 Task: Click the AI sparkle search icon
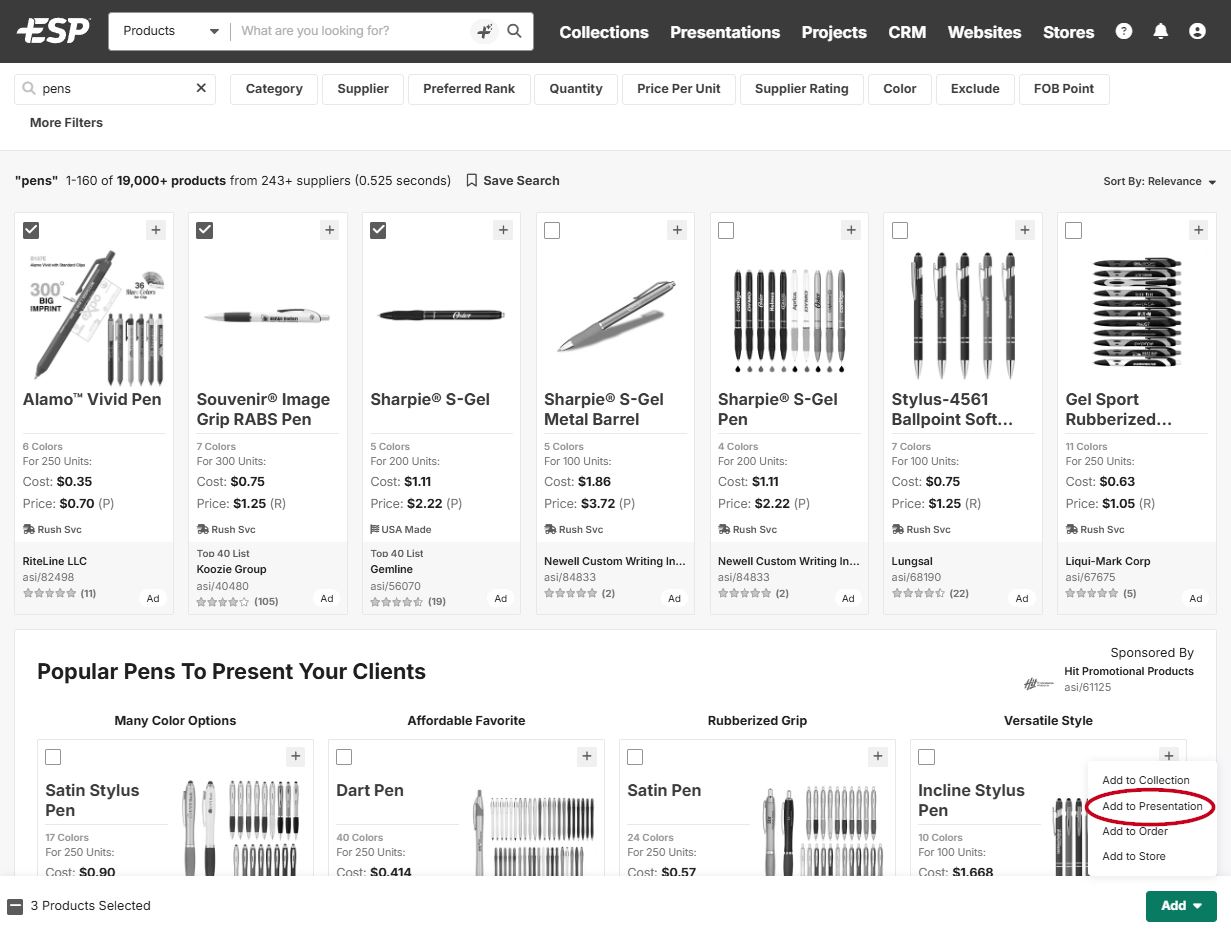pyautogui.click(x=484, y=31)
